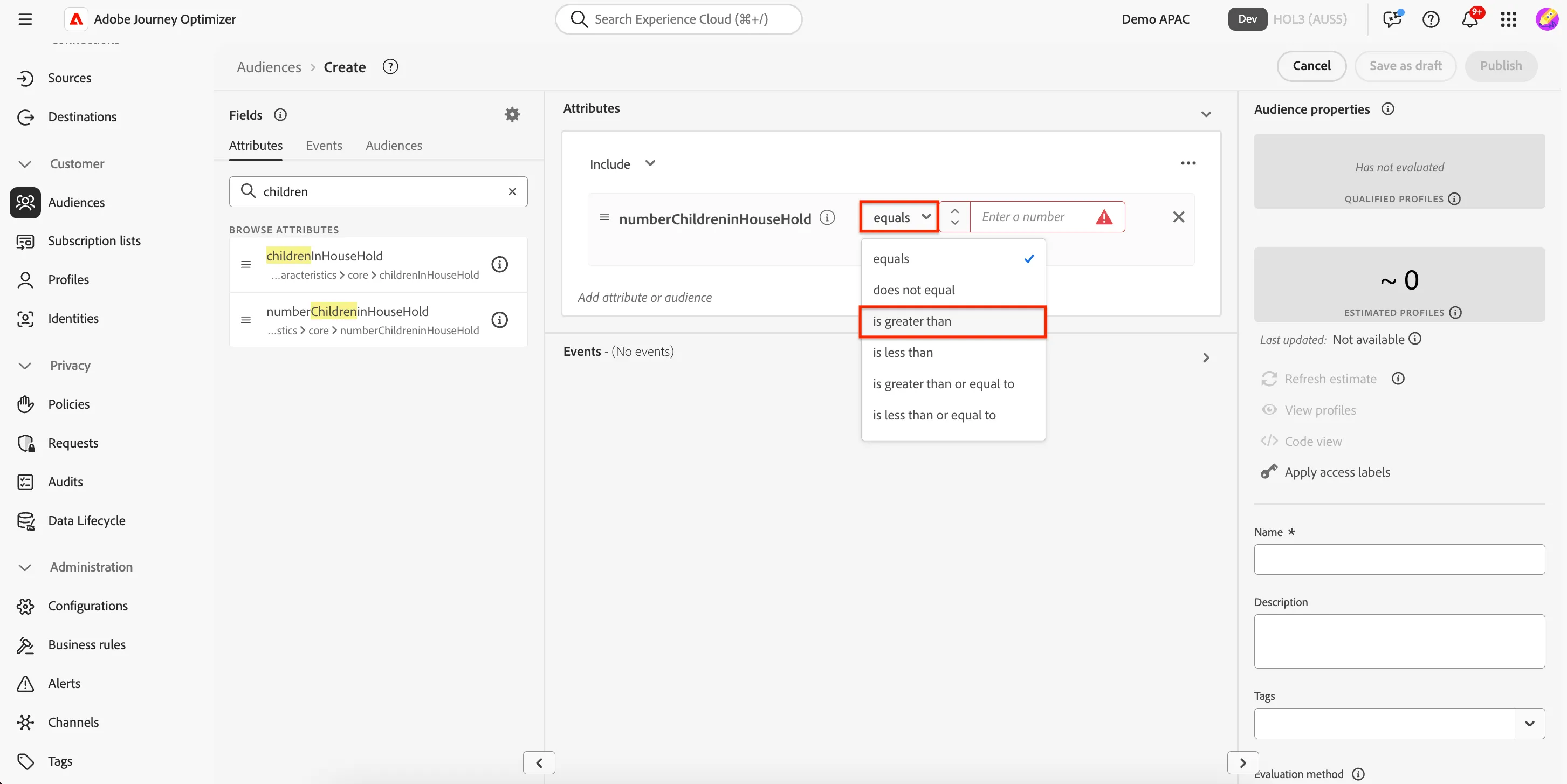1567x784 pixels.
Task: Open the hamburger navigation menu
Action: [25, 19]
